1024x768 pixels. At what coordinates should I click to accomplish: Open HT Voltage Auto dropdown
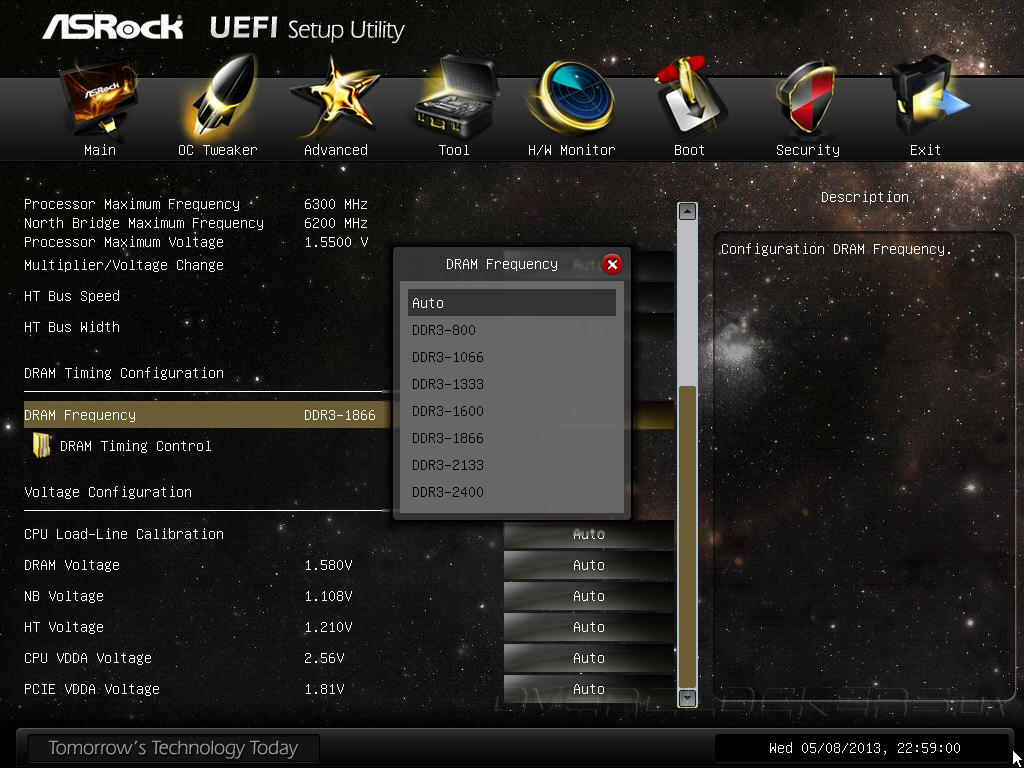[x=589, y=628]
